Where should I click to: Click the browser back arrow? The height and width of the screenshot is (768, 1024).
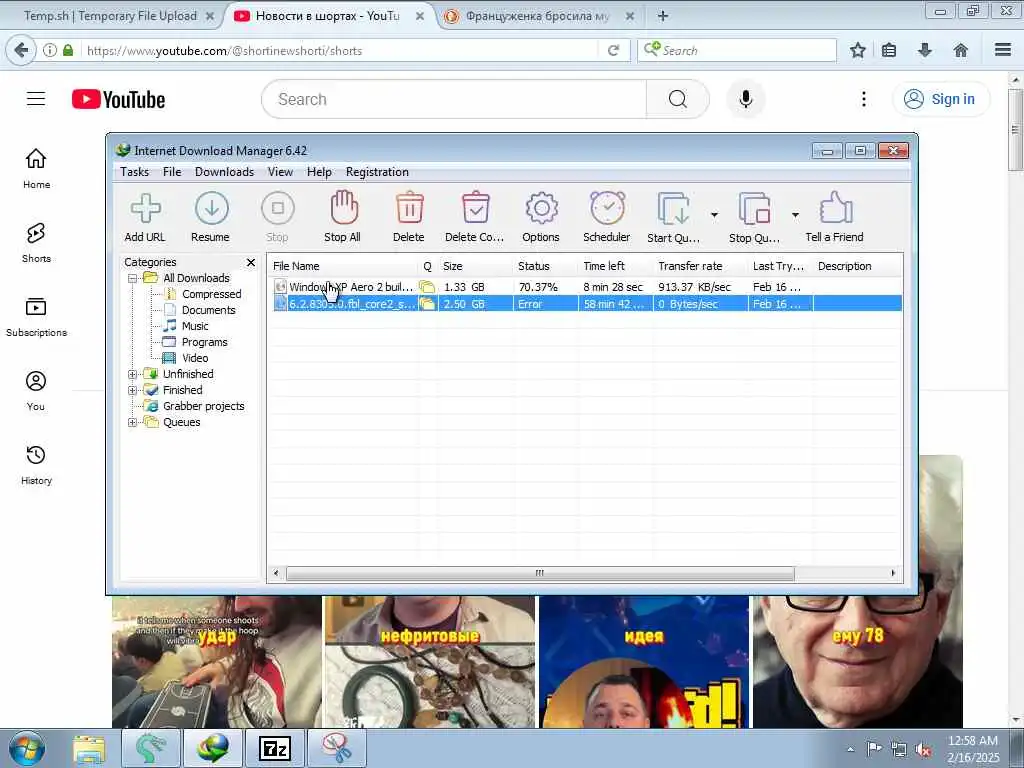click(x=21, y=50)
